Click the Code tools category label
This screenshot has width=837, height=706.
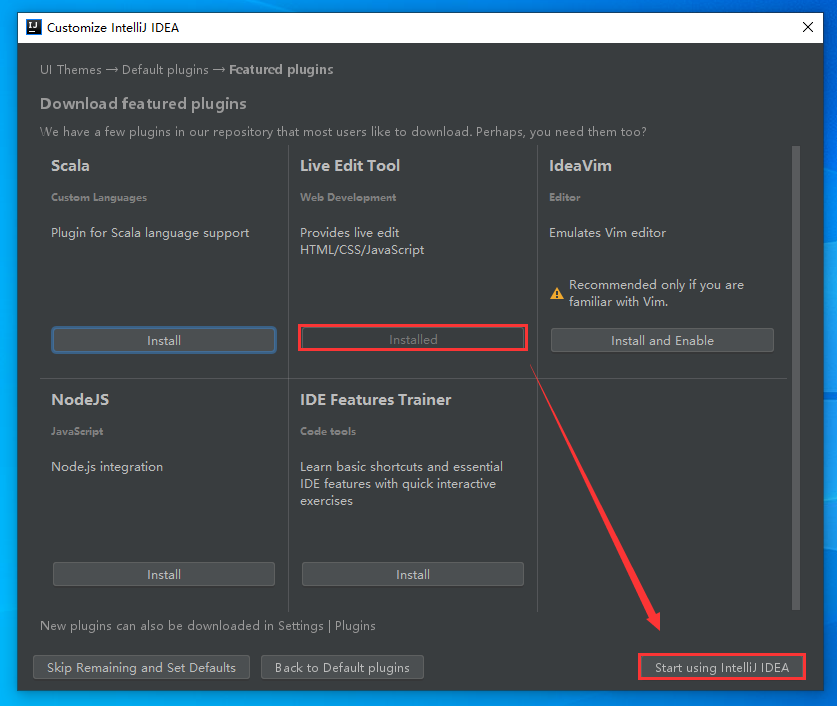click(328, 431)
